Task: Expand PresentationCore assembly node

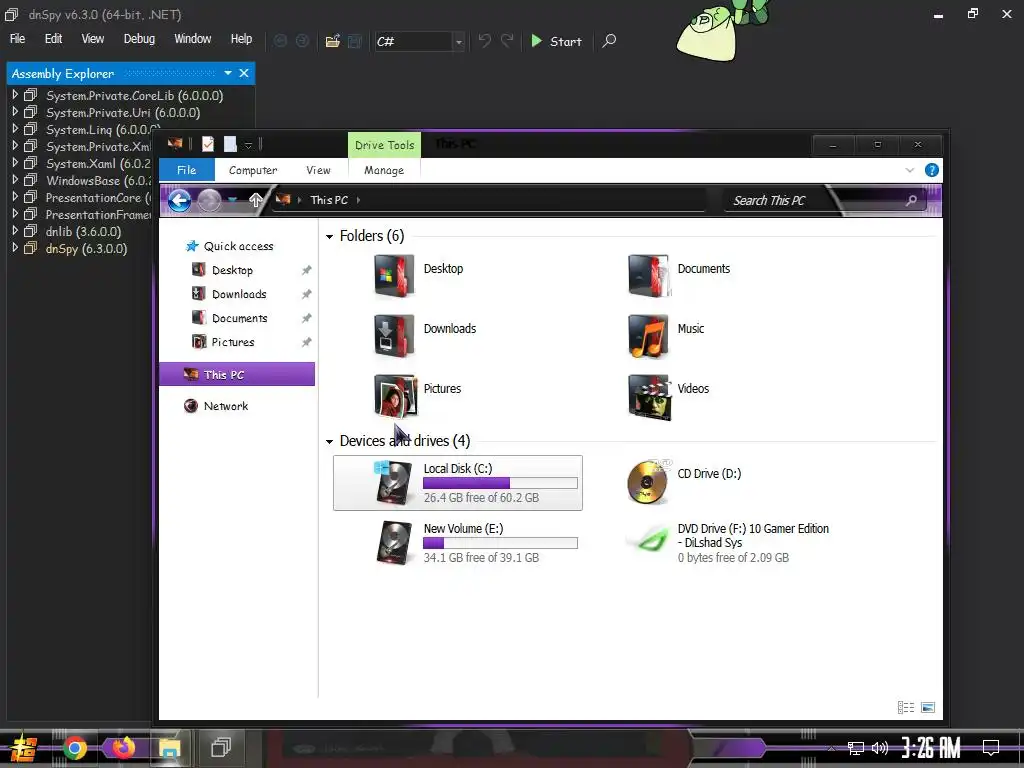Action: [x=15, y=197]
